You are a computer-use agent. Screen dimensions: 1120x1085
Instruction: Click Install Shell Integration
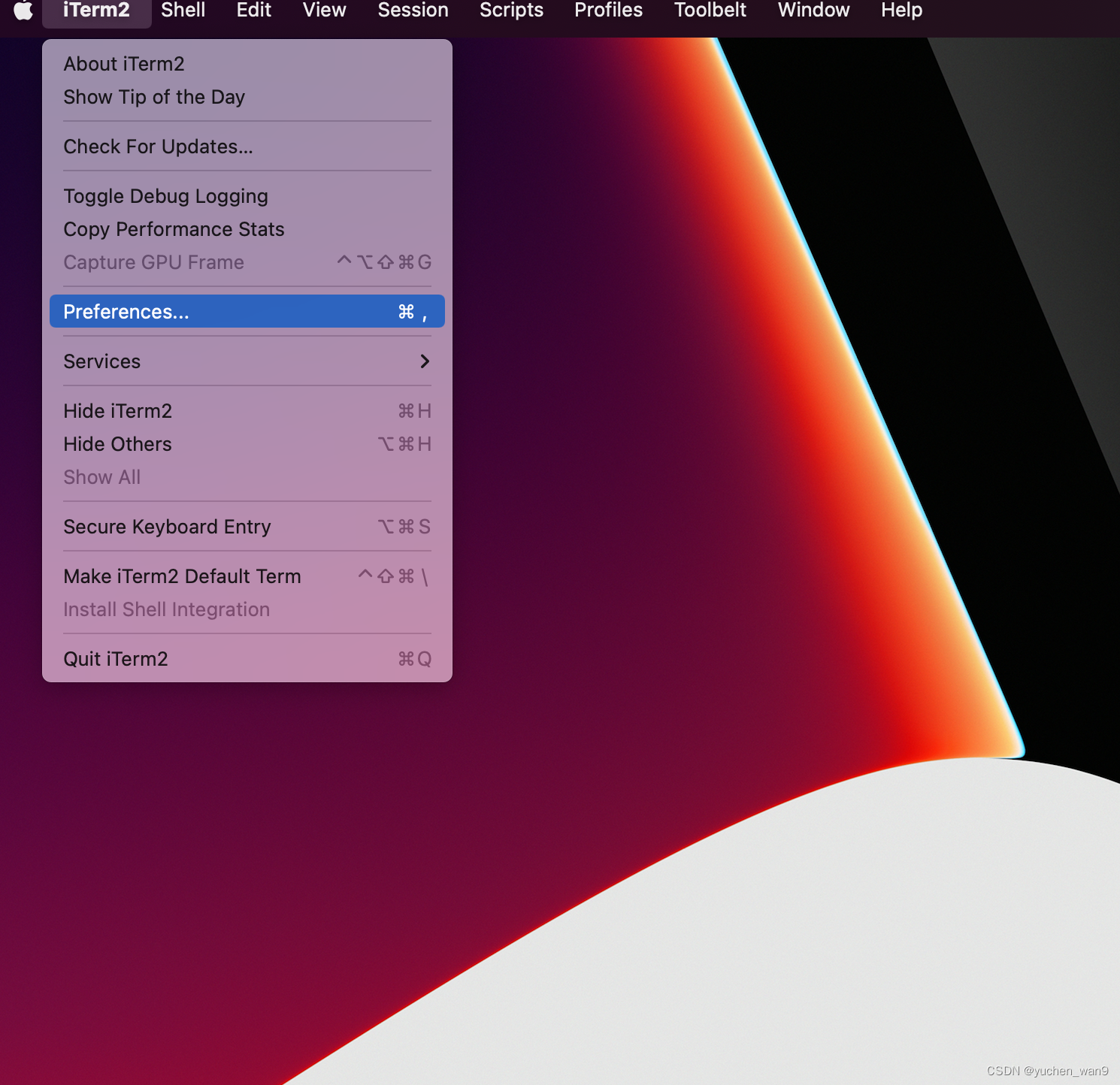[x=247, y=609]
